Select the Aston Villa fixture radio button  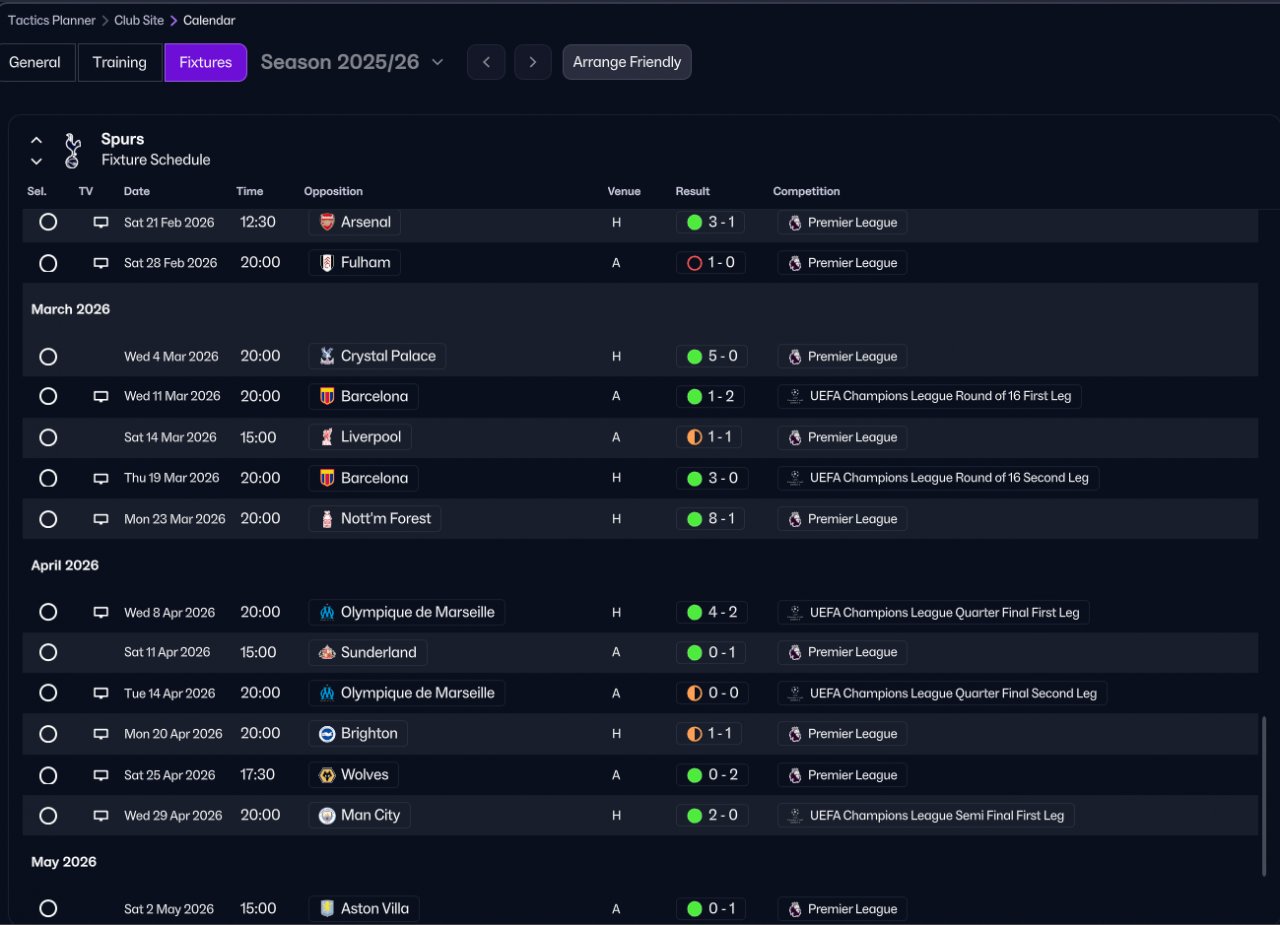[48, 909]
